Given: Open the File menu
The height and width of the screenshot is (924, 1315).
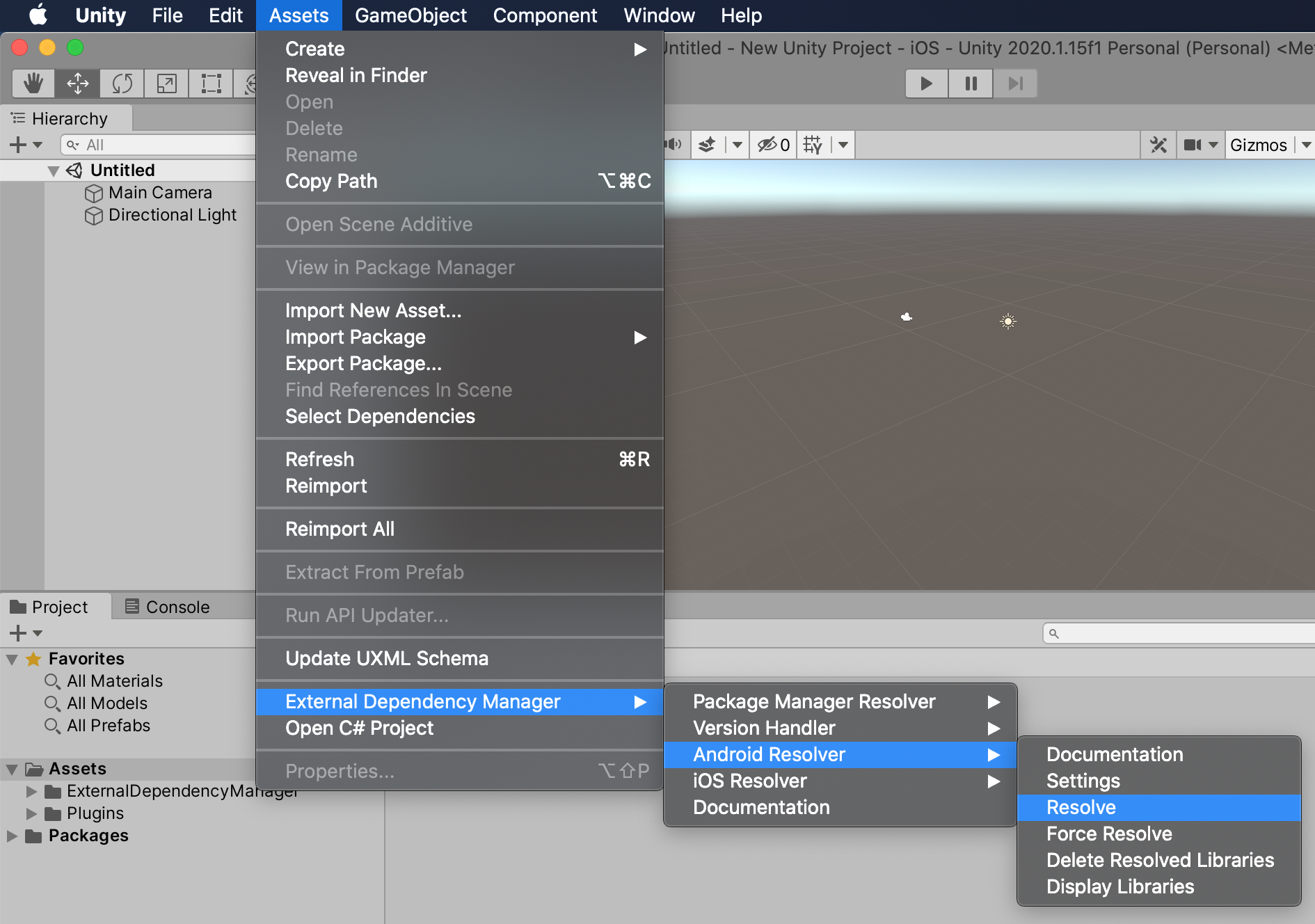Looking at the screenshot, I should tap(168, 15).
